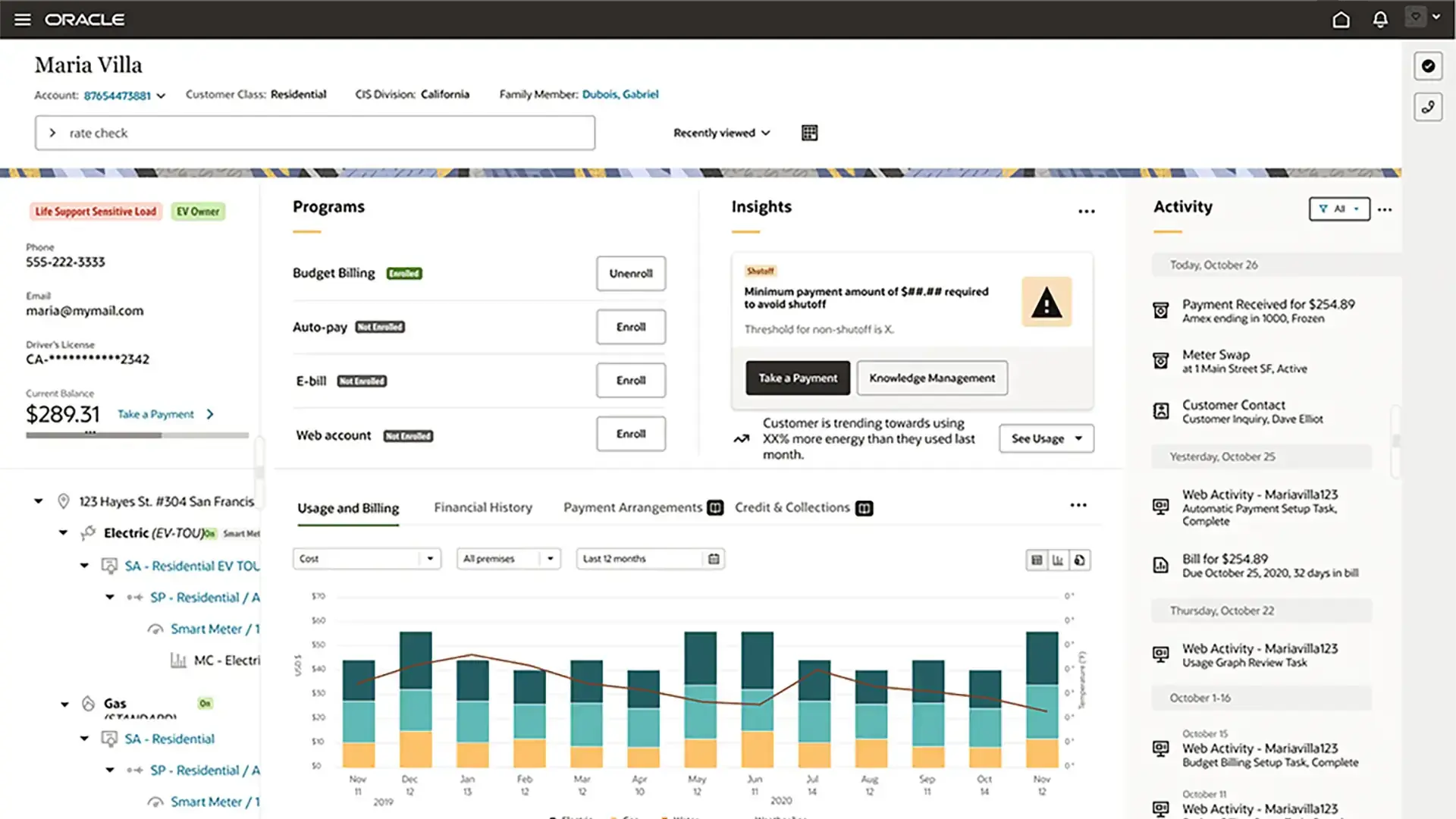Toggle the On switch for Gas service
The image size is (1456, 819).
point(206,704)
